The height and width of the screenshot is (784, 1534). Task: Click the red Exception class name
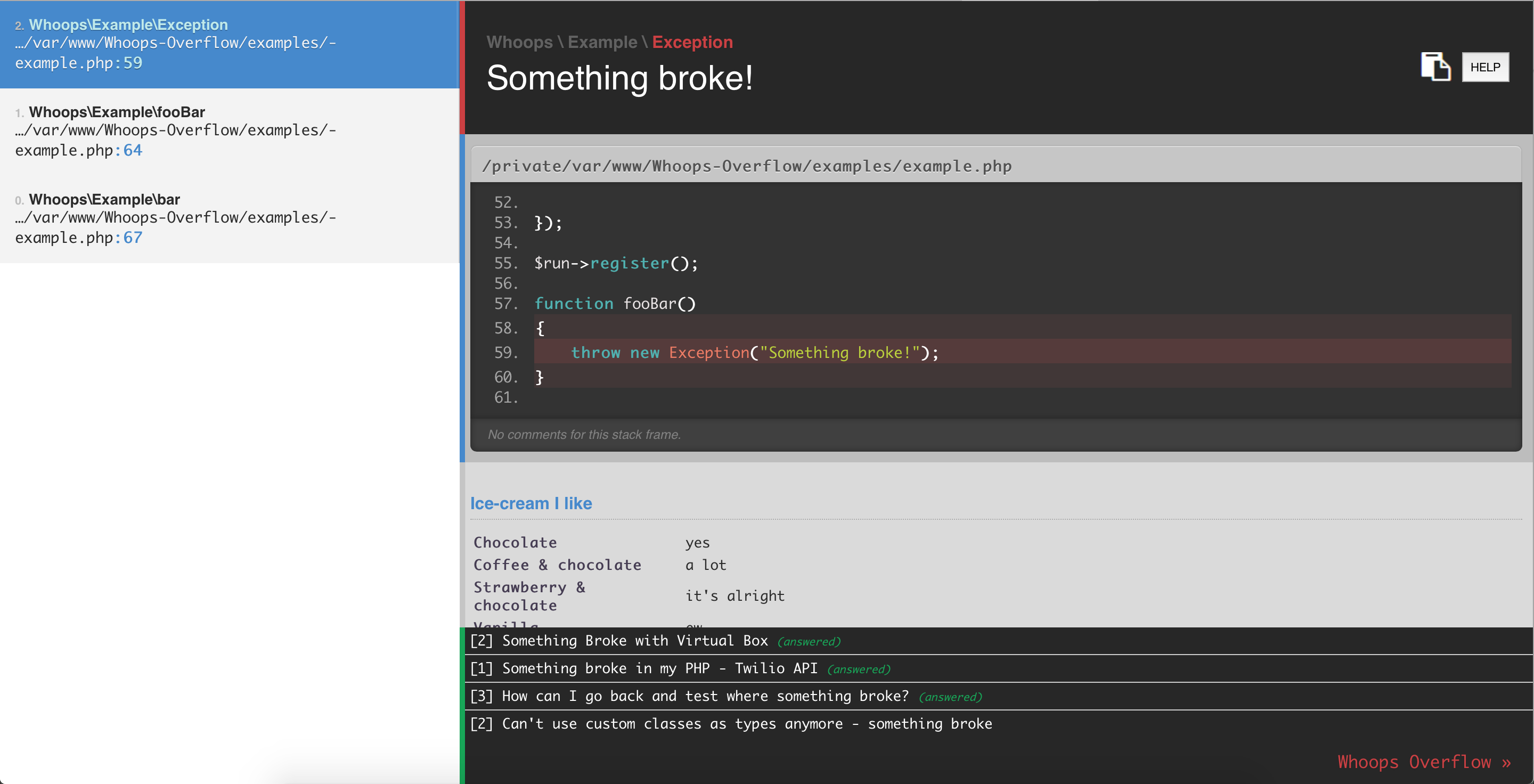point(692,42)
